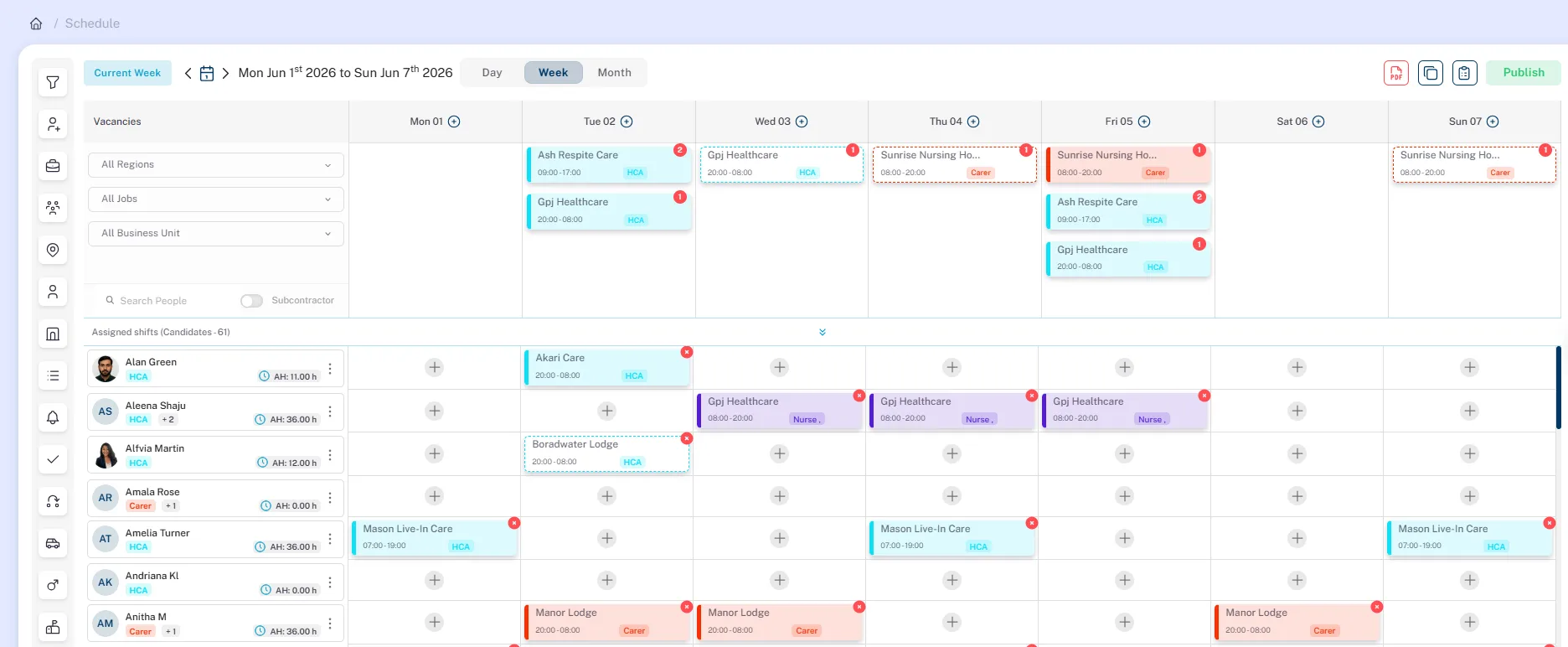This screenshot has height=647, width=1568.
Task: Open the All Regions dropdown
Action: (x=216, y=165)
